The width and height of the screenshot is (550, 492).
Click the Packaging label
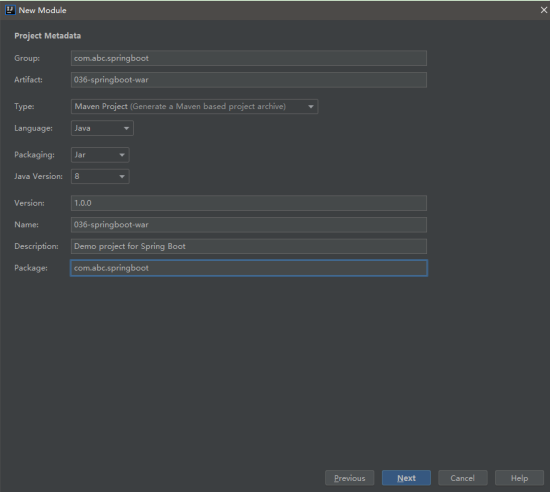[x=34, y=155]
